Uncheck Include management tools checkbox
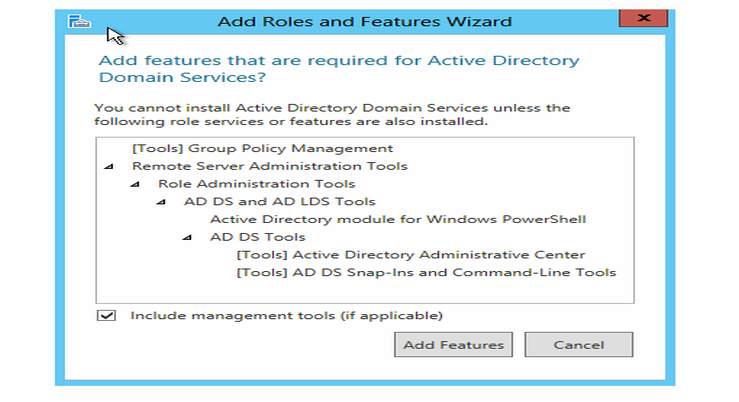Image resolution: width=739 pixels, height=402 pixels. tap(106, 316)
